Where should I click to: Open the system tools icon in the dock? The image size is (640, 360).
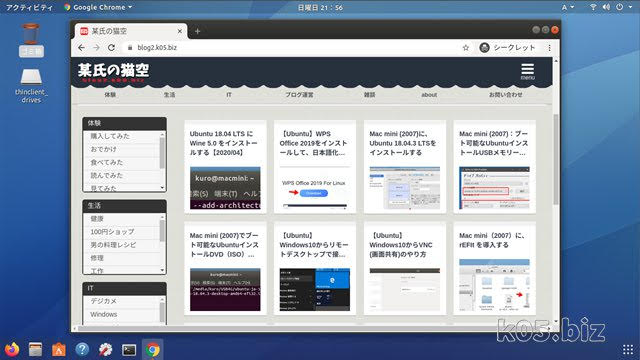point(105,350)
